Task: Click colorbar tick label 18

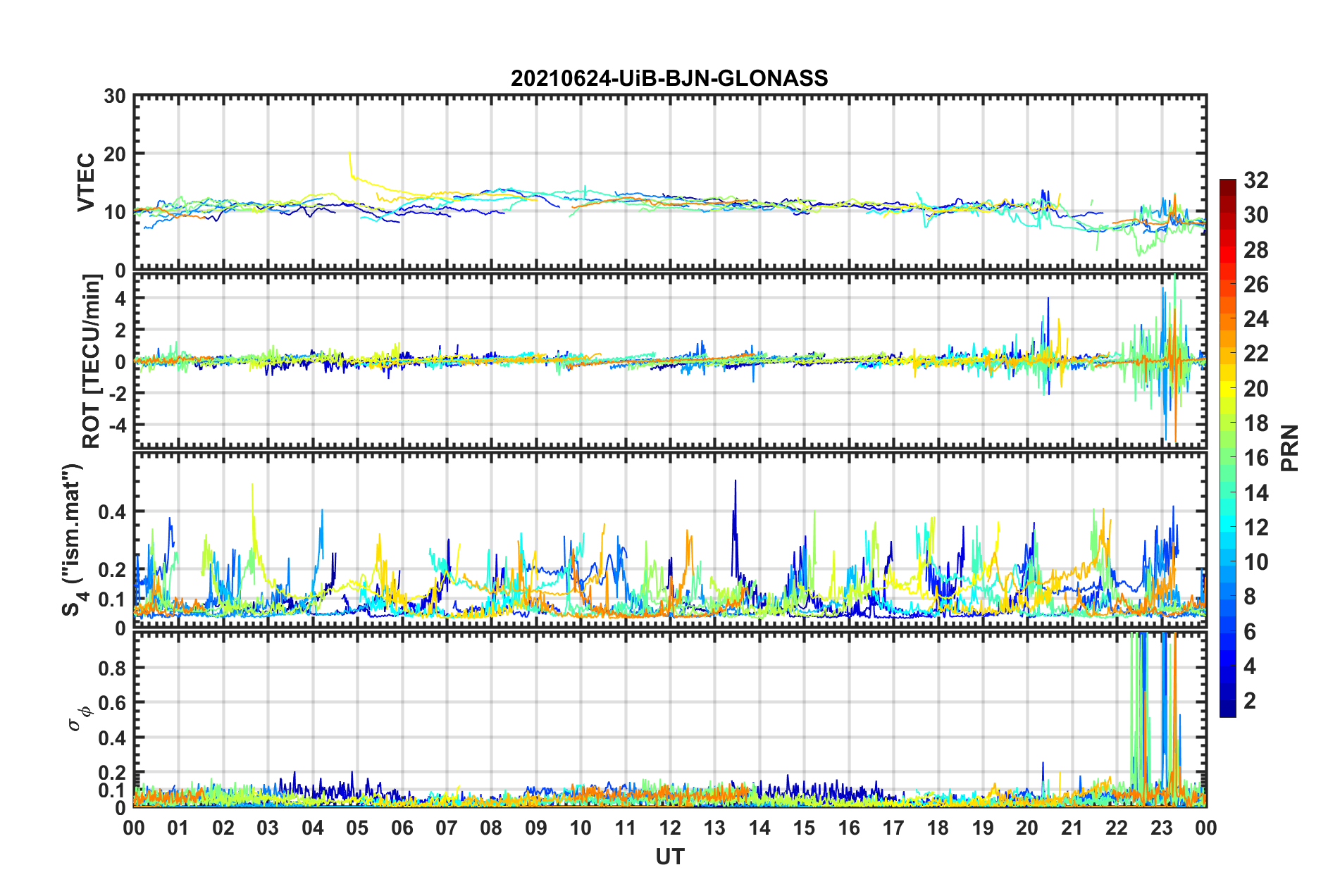Action: 1255,423
